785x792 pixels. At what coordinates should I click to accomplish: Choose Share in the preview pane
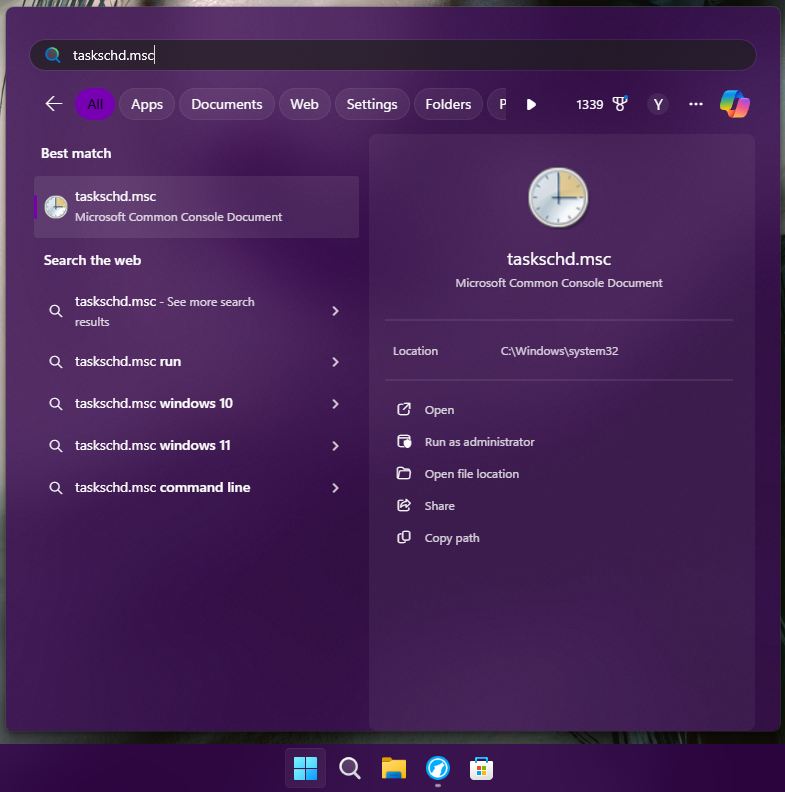coord(439,506)
